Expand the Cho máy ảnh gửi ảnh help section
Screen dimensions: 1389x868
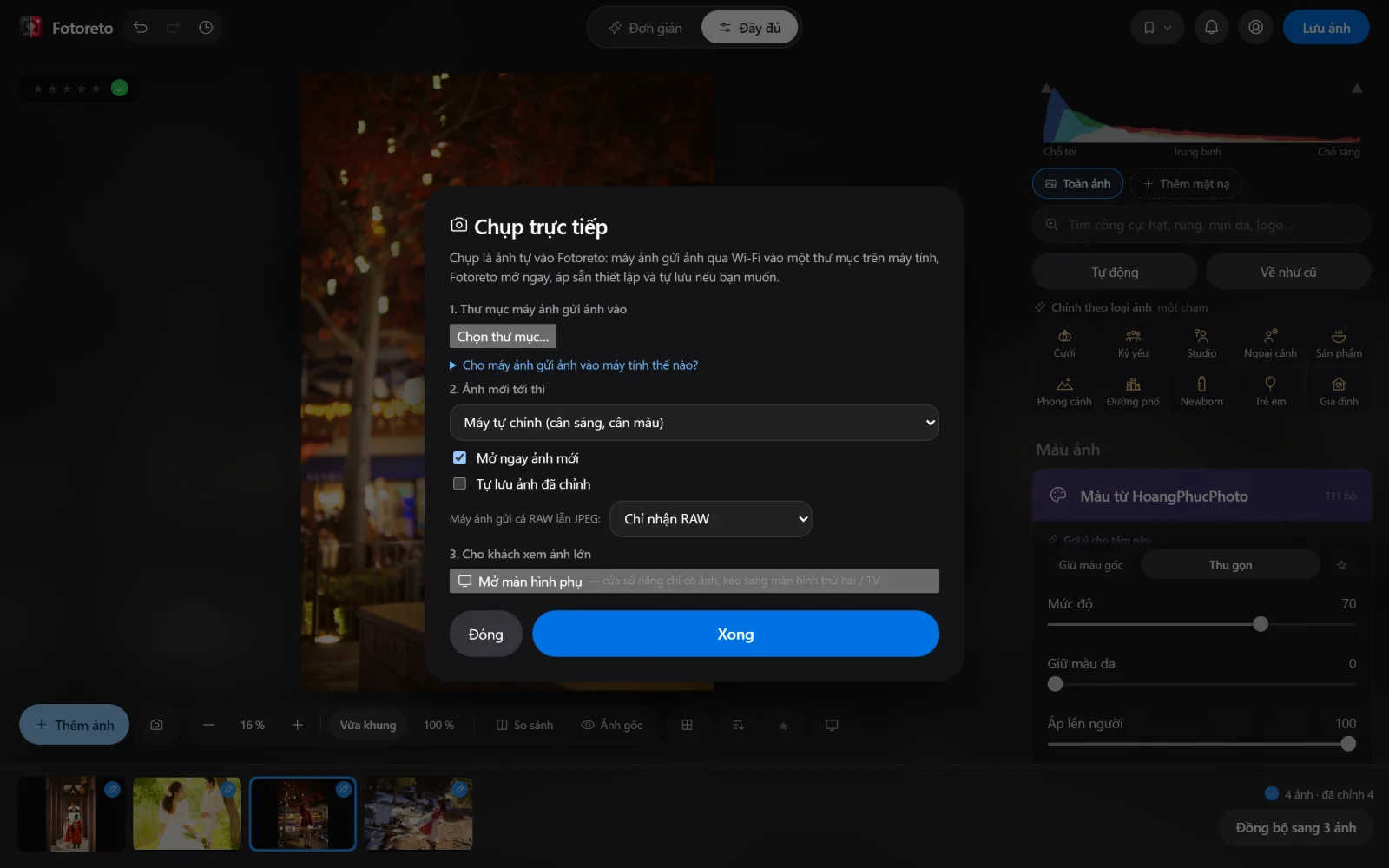pyautogui.click(x=574, y=365)
